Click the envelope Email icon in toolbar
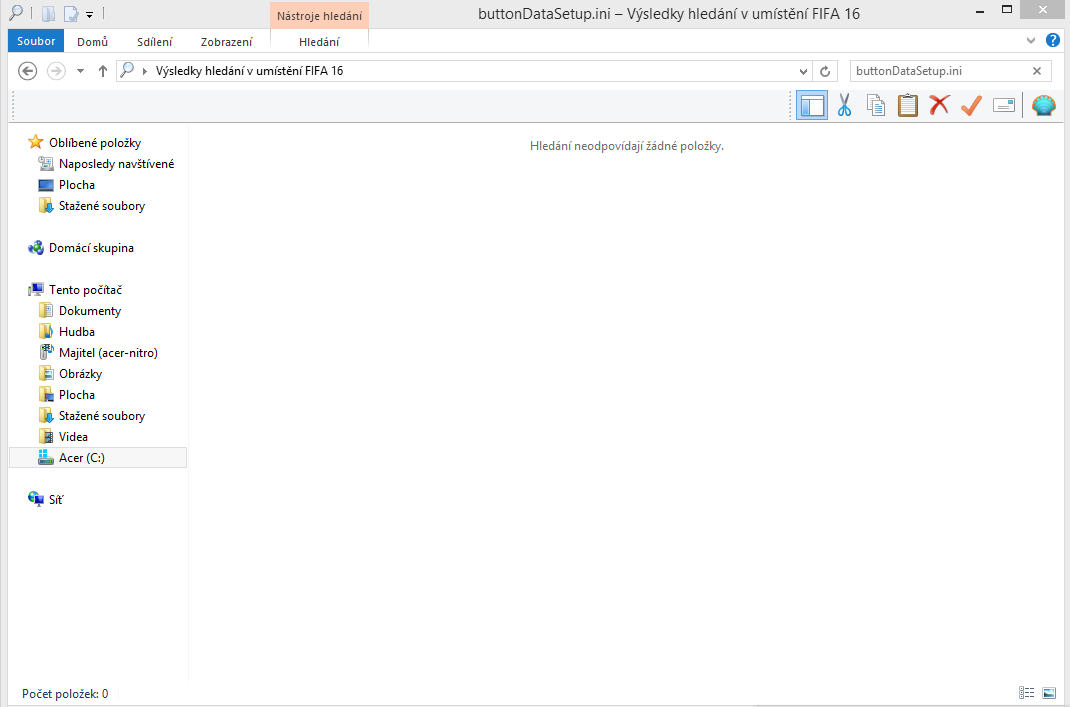The height and width of the screenshot is (707, 1070). pyautogui.click(x=1003, y=105)
